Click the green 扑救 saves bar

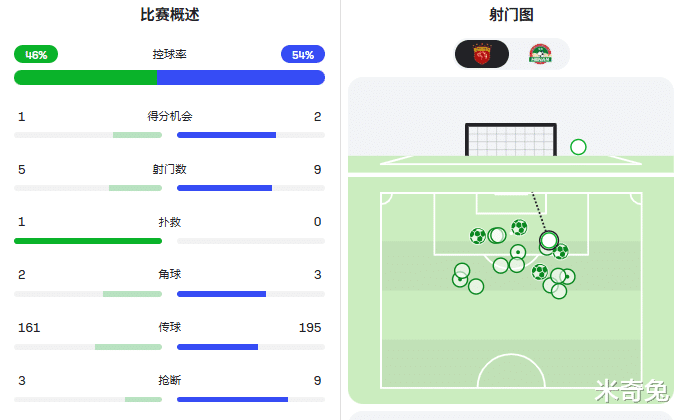[88, 241]
